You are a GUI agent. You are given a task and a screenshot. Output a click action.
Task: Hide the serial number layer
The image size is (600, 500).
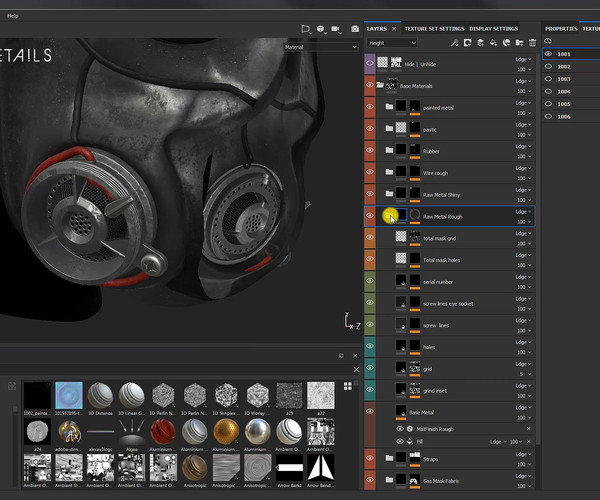point(370,281)
